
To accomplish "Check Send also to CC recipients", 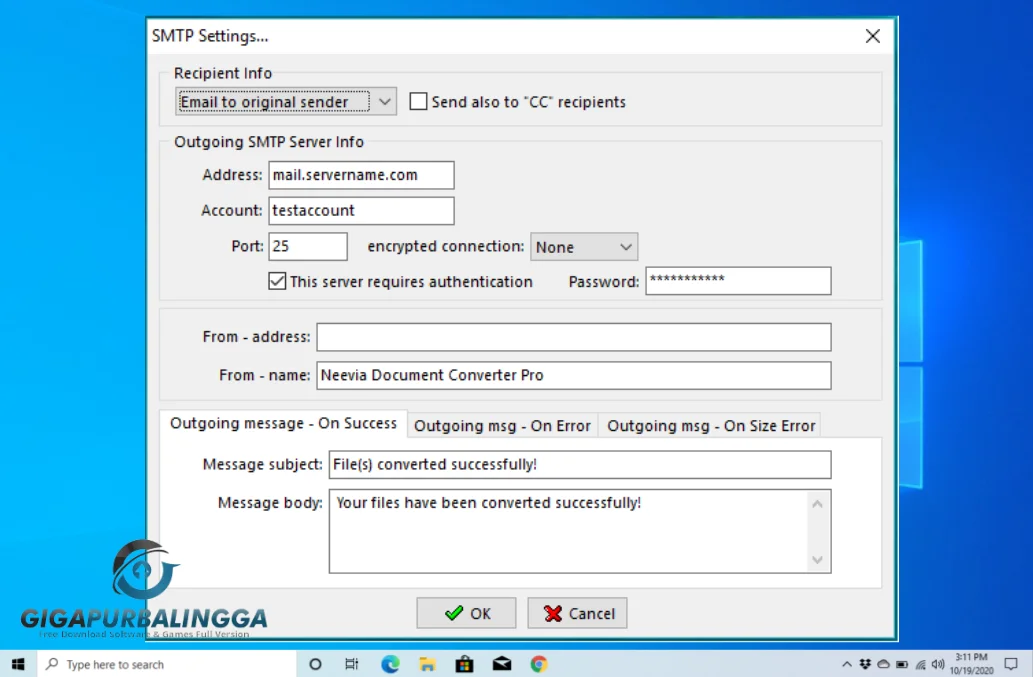I will 418,101.
